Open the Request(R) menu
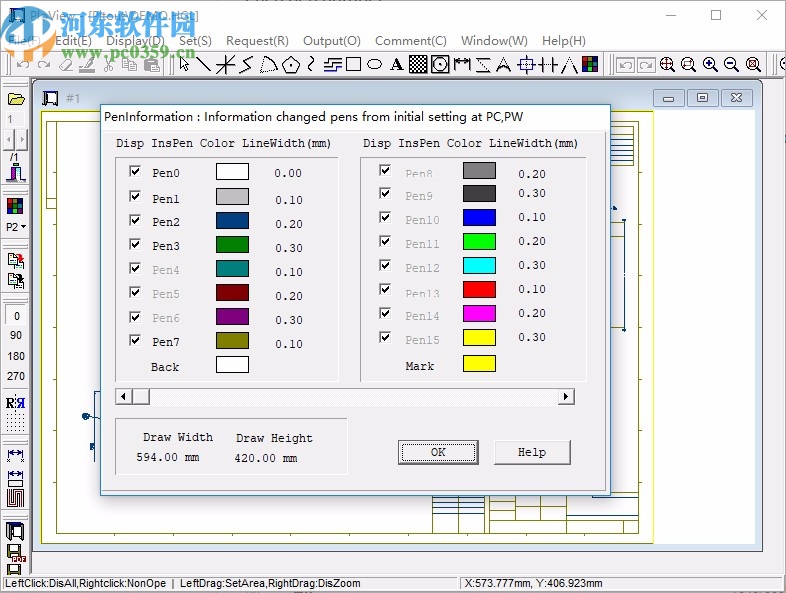 coord(257,41)
